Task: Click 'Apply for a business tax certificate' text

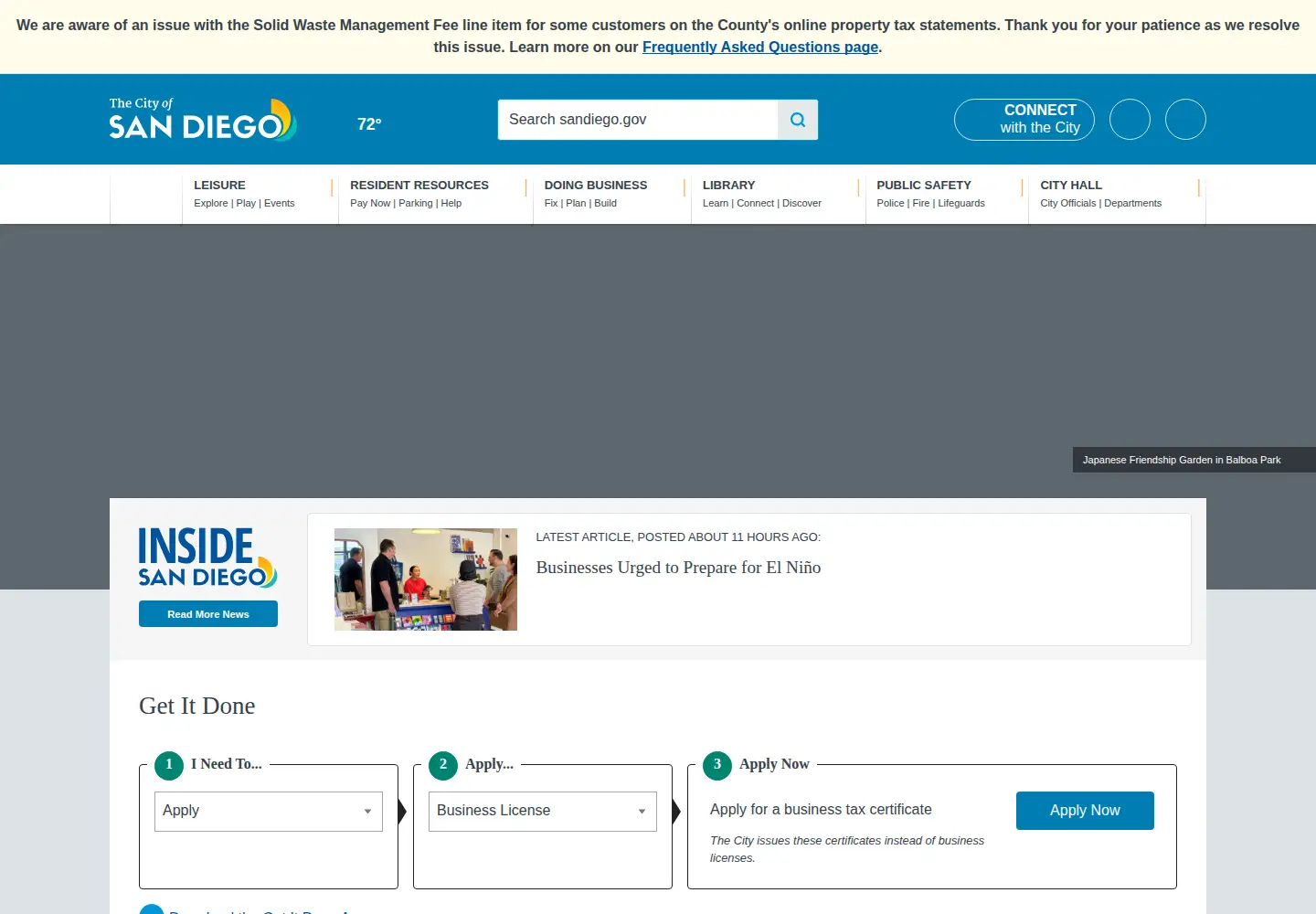Action: point(821,810)
